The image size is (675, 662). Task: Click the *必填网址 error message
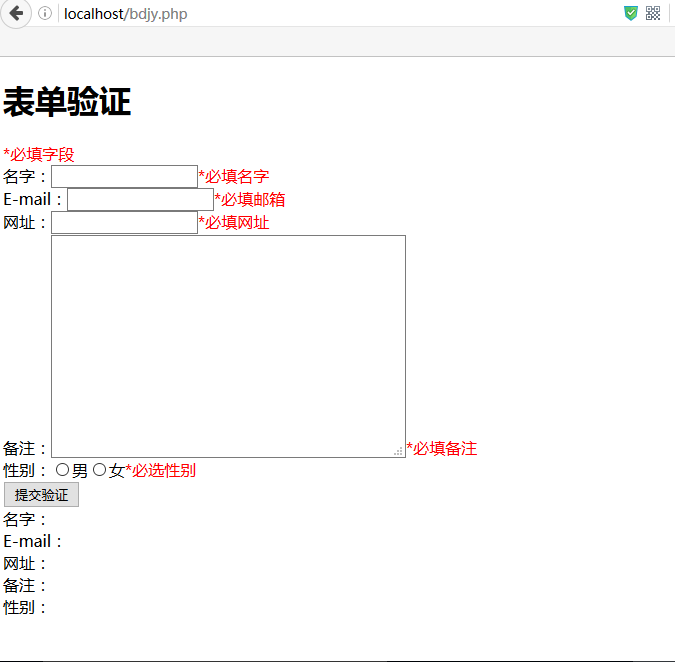(x=234, y=223)
